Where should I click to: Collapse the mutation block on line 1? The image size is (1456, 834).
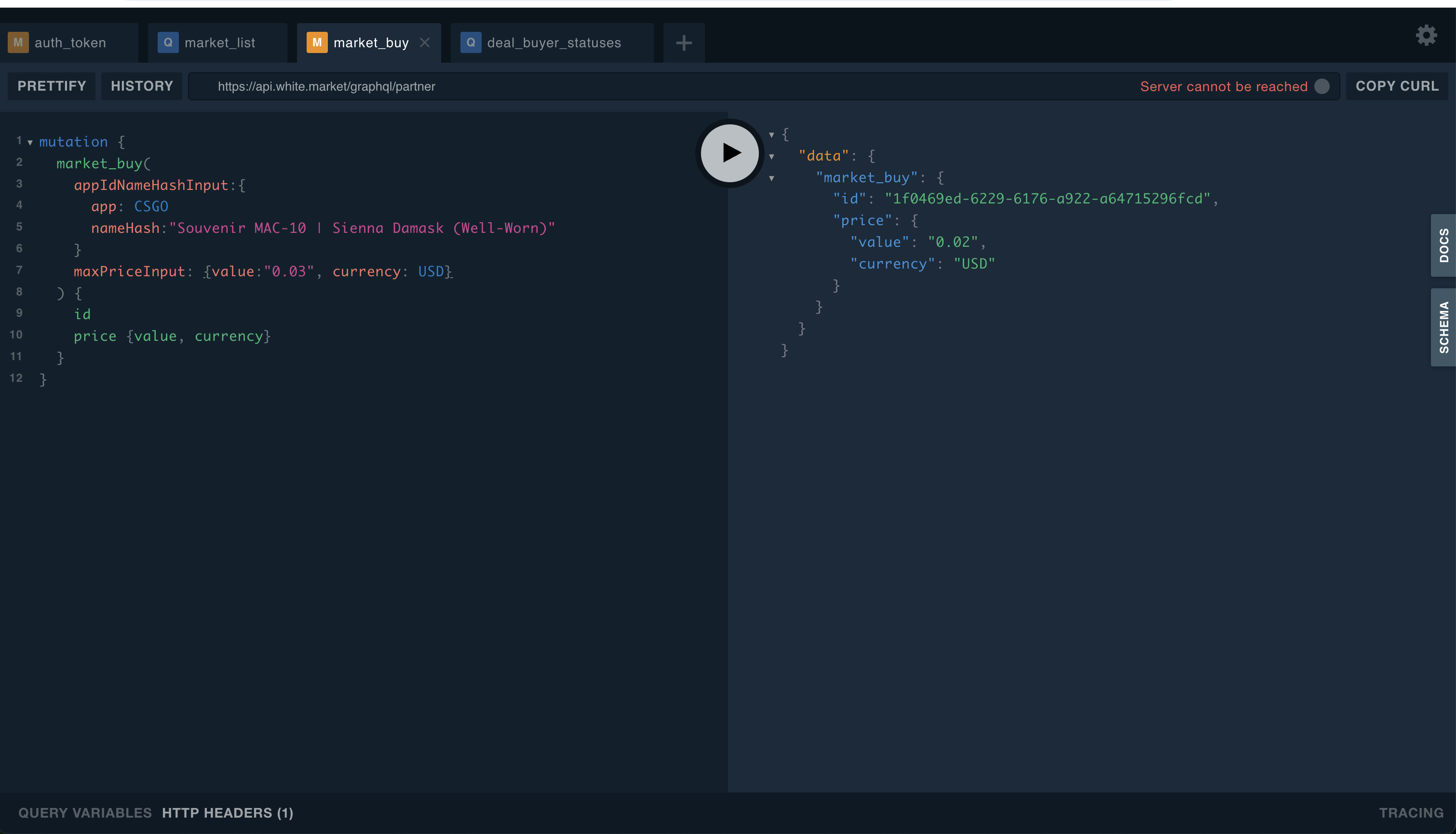(30, 143)
